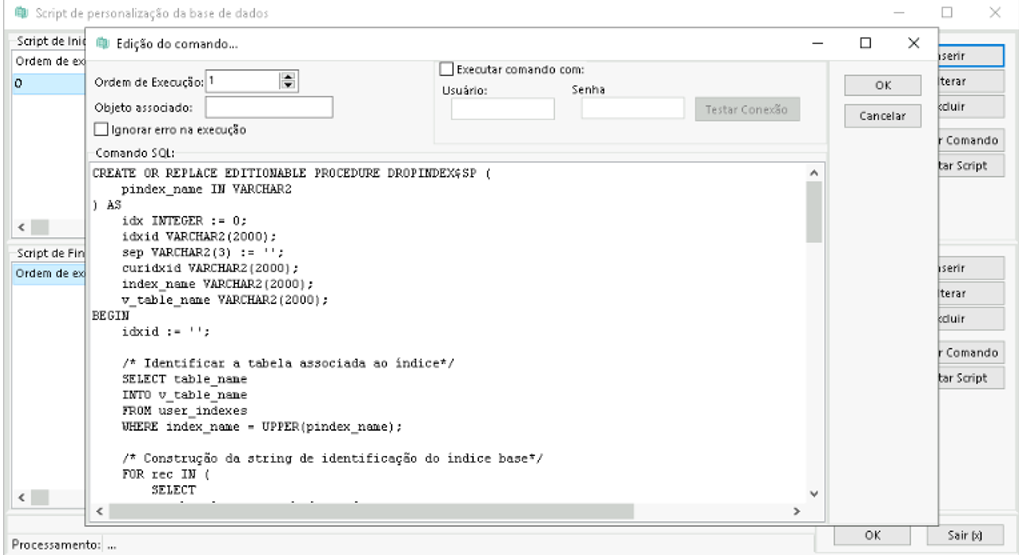The height and width of the screenshot is (555, 1019).
Task: Click the Testar Conexão button
Action: [x=747, y=109]
